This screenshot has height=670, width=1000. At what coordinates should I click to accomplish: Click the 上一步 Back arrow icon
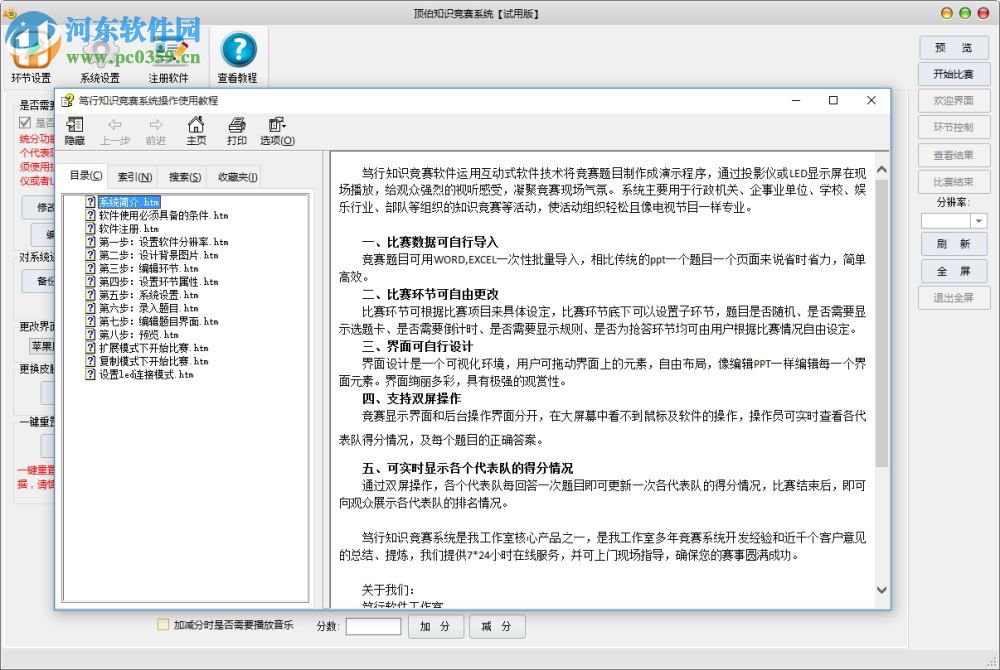pos(114,130)
